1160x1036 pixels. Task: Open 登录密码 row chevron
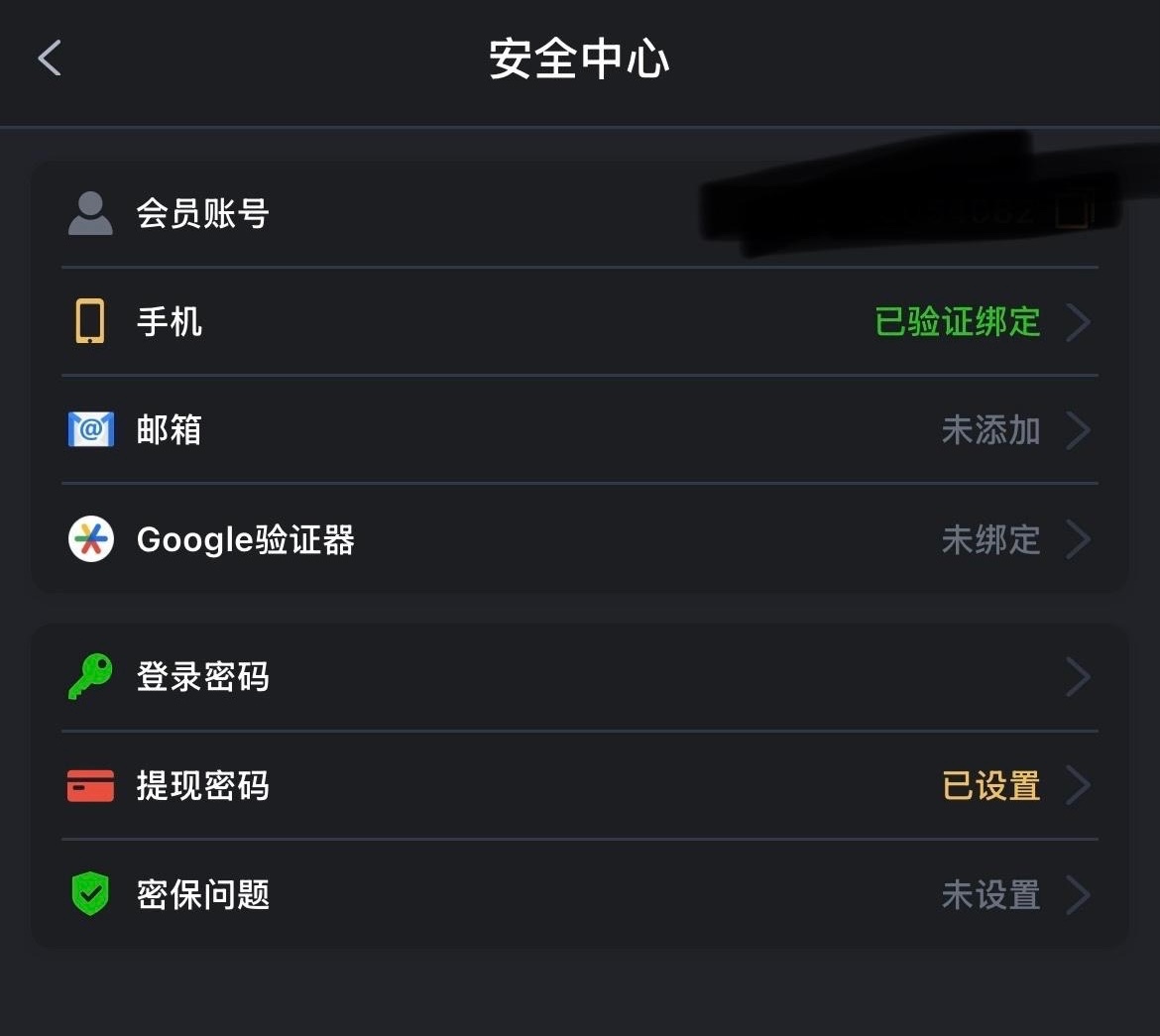click(x=1078, y=677)
